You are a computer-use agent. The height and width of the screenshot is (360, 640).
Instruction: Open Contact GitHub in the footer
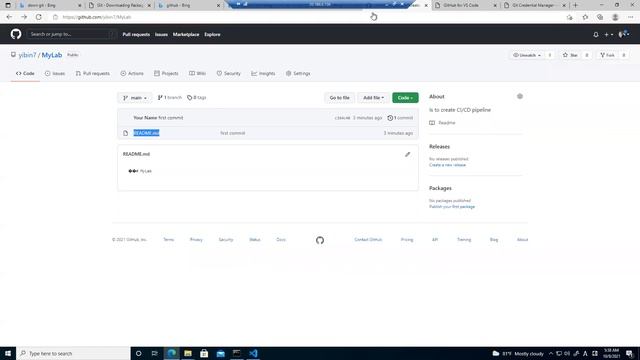click(368, 240)
